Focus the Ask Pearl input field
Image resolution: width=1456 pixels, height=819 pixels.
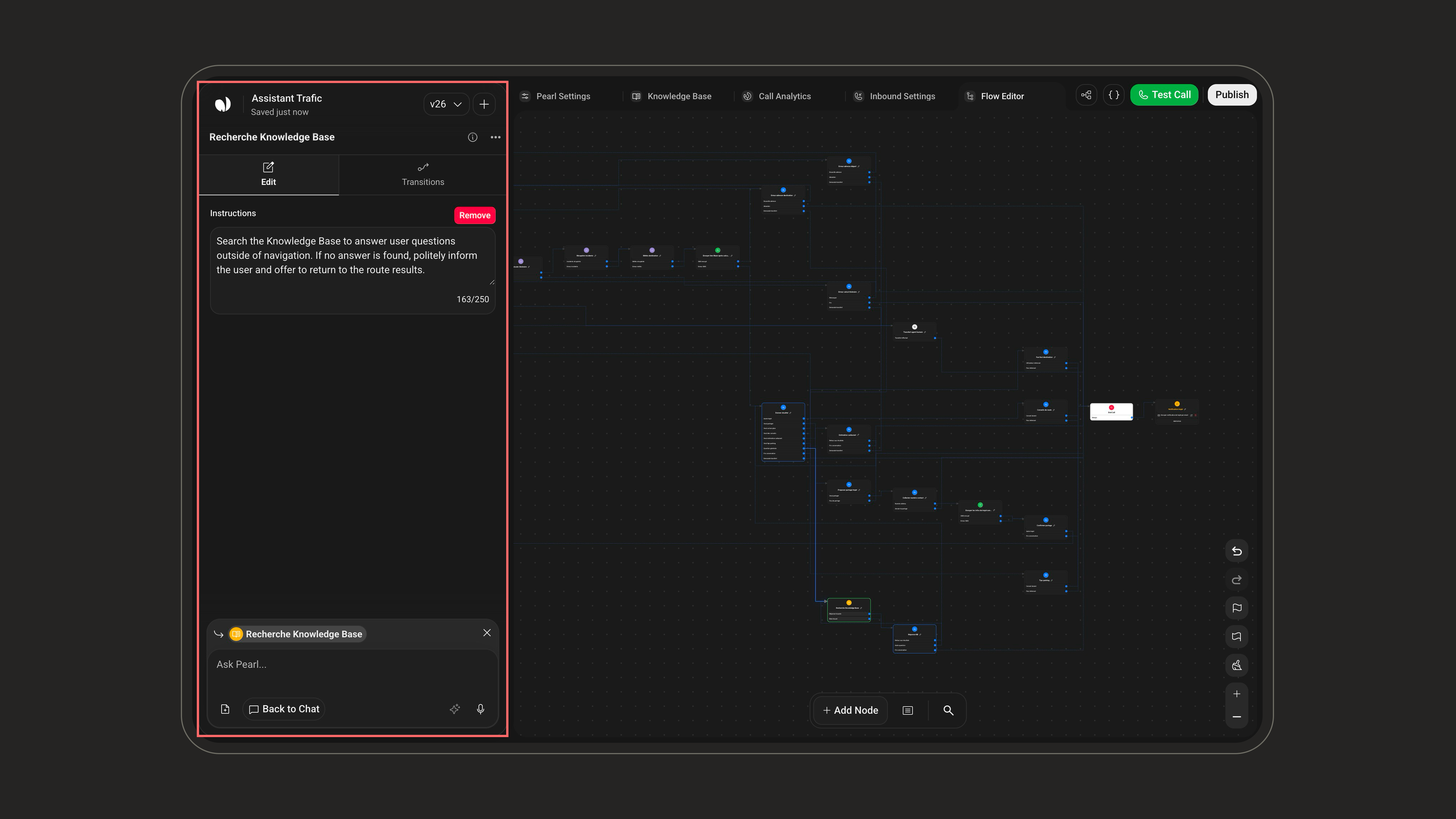click(352, 665)
